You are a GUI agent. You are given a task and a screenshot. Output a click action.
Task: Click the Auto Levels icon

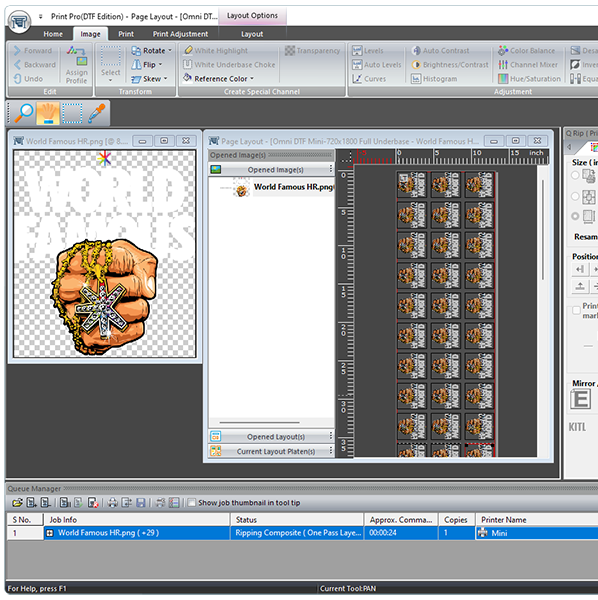pos(357,65)
